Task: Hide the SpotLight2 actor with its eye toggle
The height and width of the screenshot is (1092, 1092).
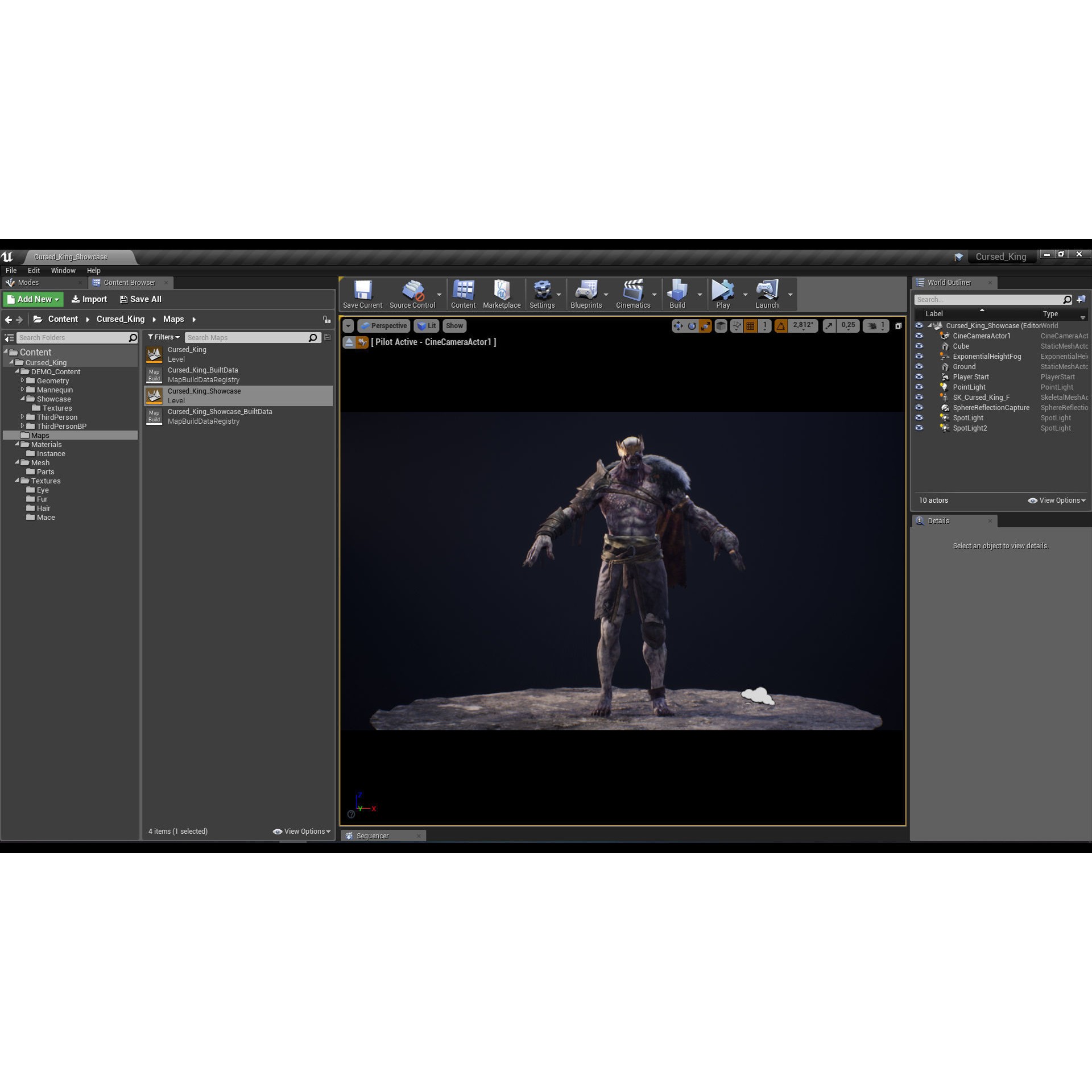Action: pos(920,428)
